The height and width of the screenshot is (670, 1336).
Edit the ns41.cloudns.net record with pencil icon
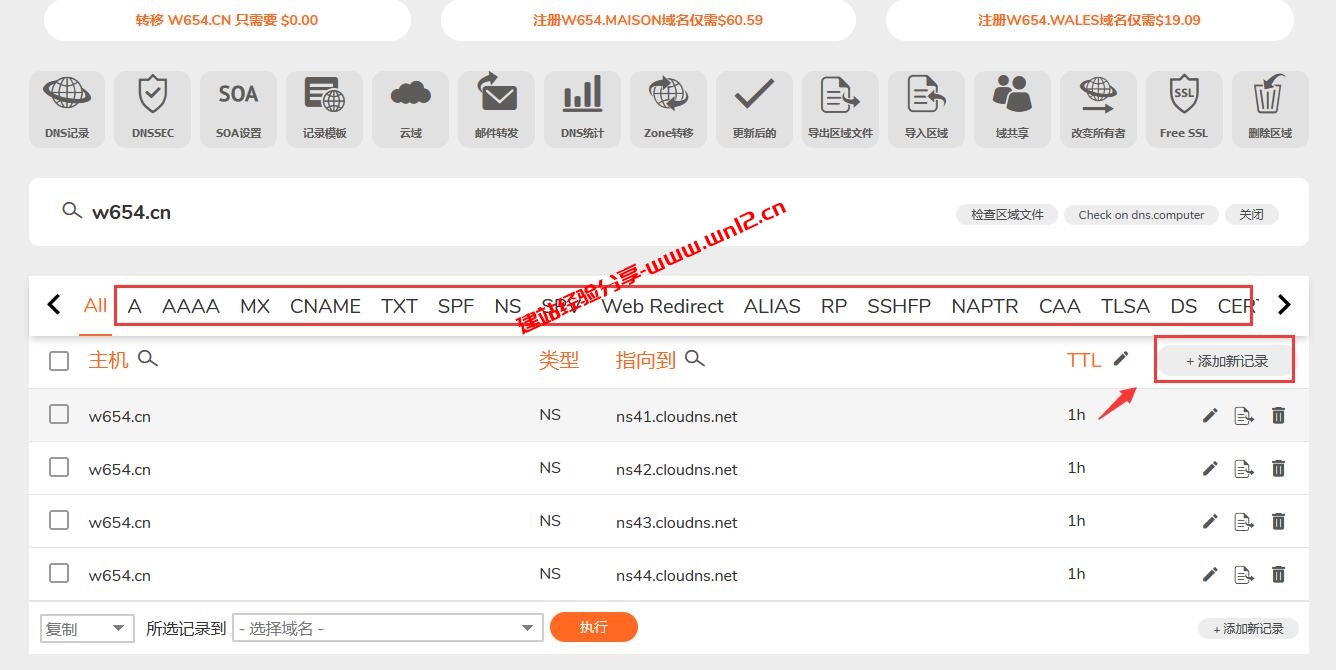1209,414
